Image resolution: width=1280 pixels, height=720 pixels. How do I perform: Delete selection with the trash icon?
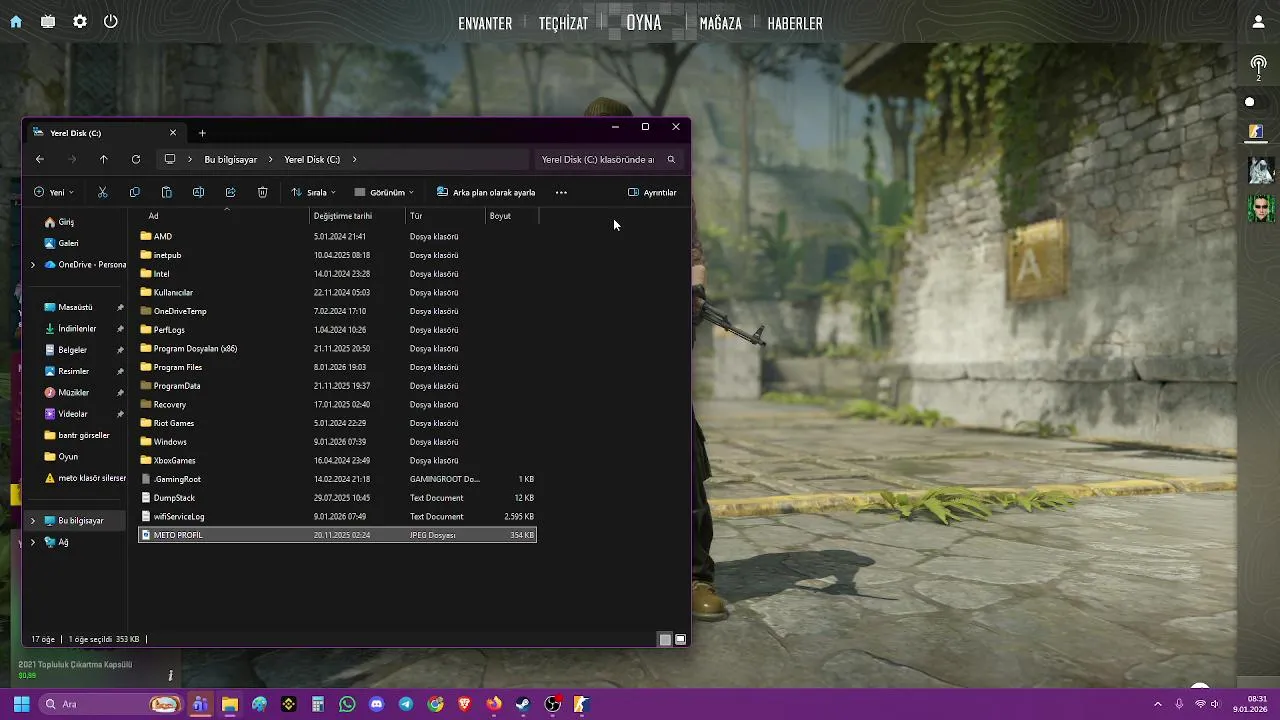tap(262, 192)
